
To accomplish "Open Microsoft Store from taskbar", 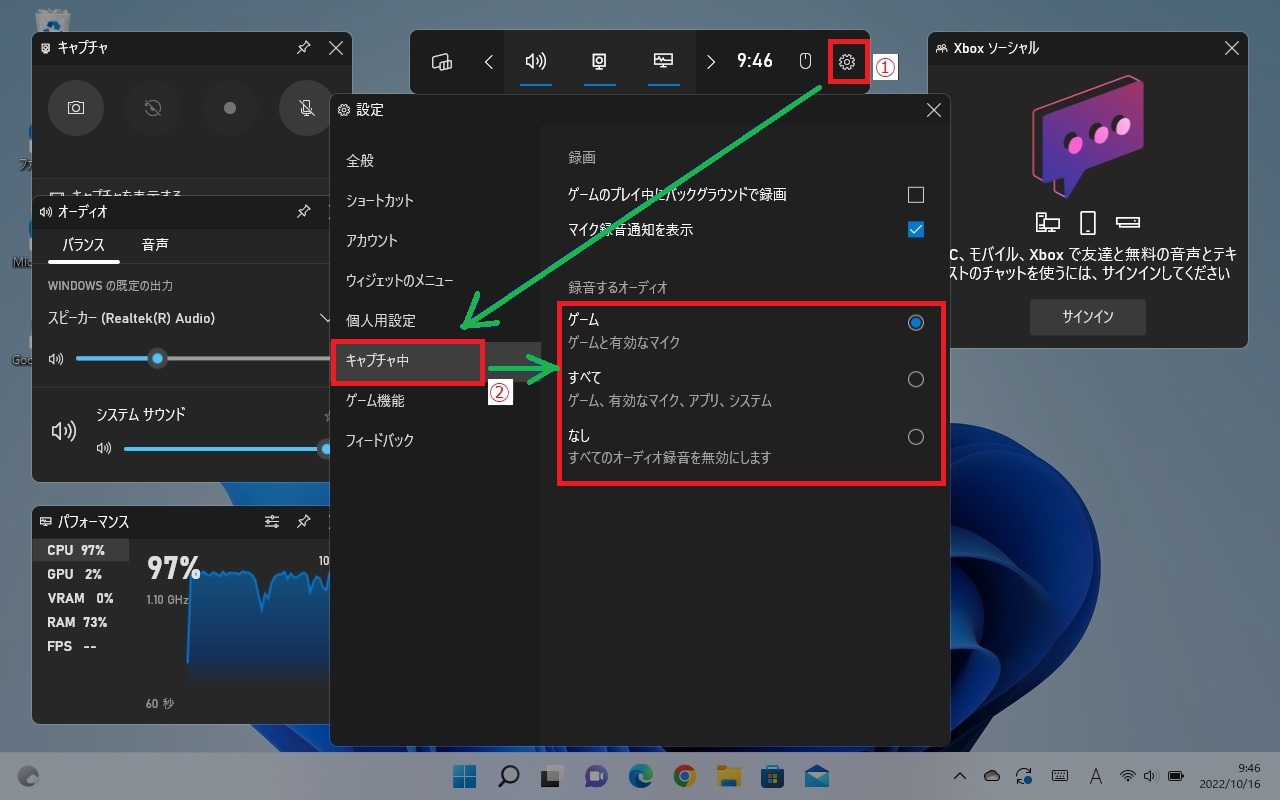I will pyautogui.click(x=772, y=776).
